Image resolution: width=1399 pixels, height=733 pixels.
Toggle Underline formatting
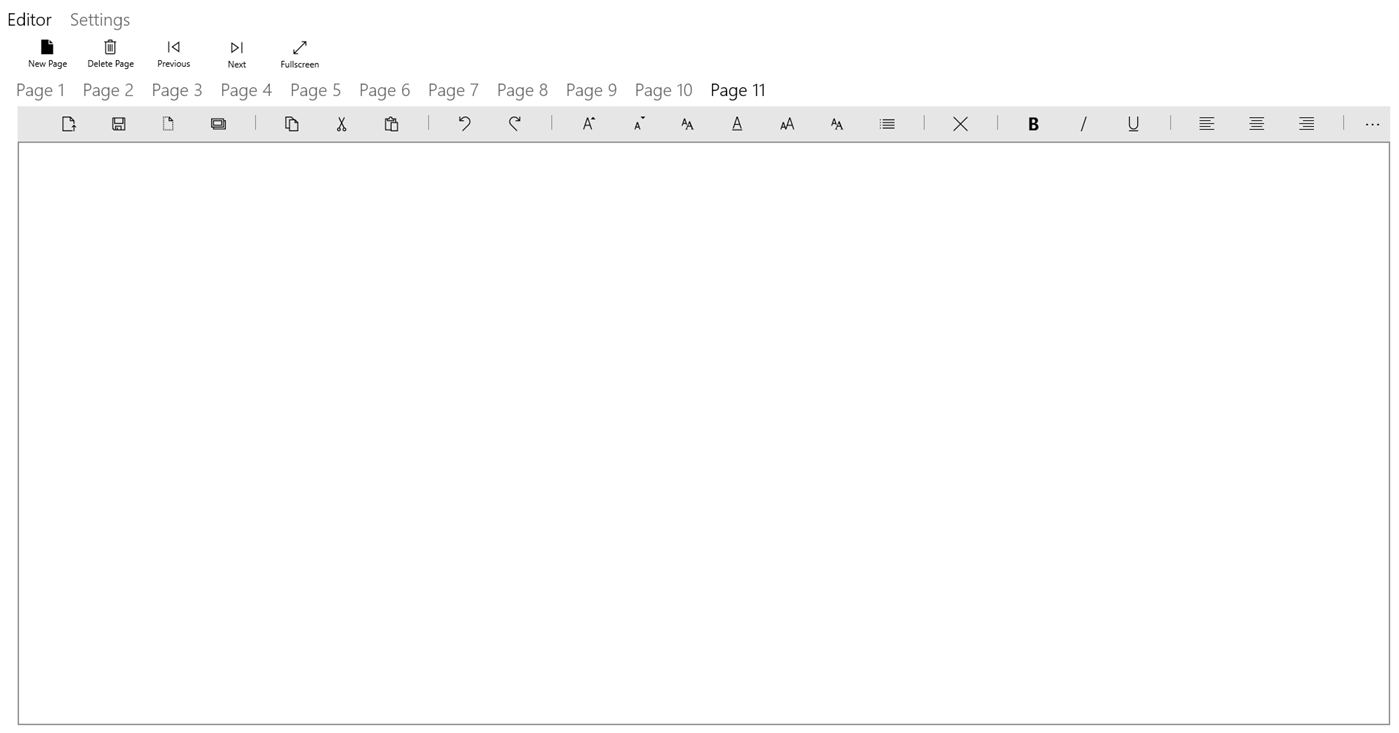(1133, 123)
